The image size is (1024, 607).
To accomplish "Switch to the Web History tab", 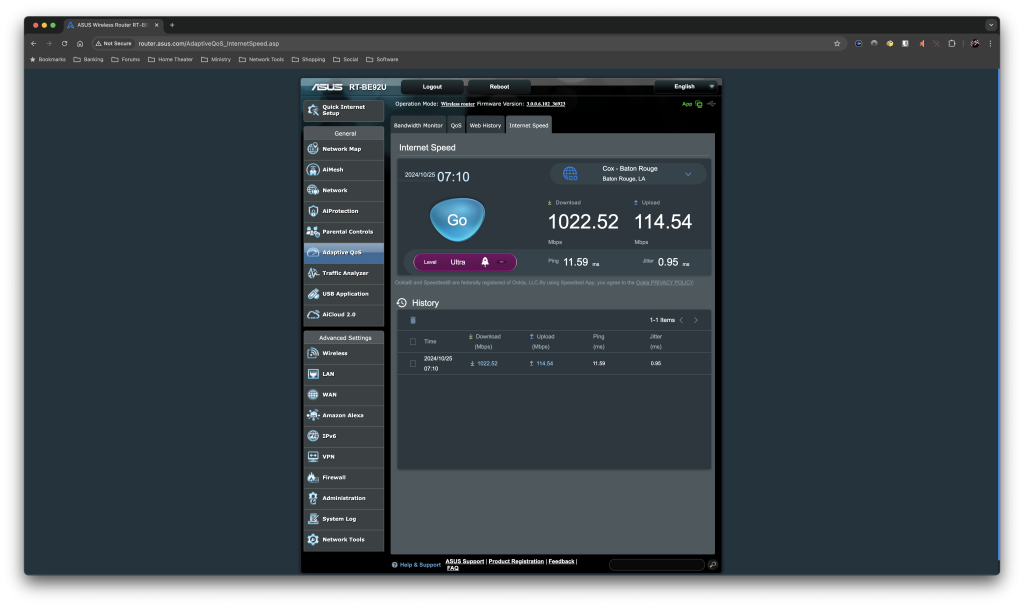I will point(485,125).
